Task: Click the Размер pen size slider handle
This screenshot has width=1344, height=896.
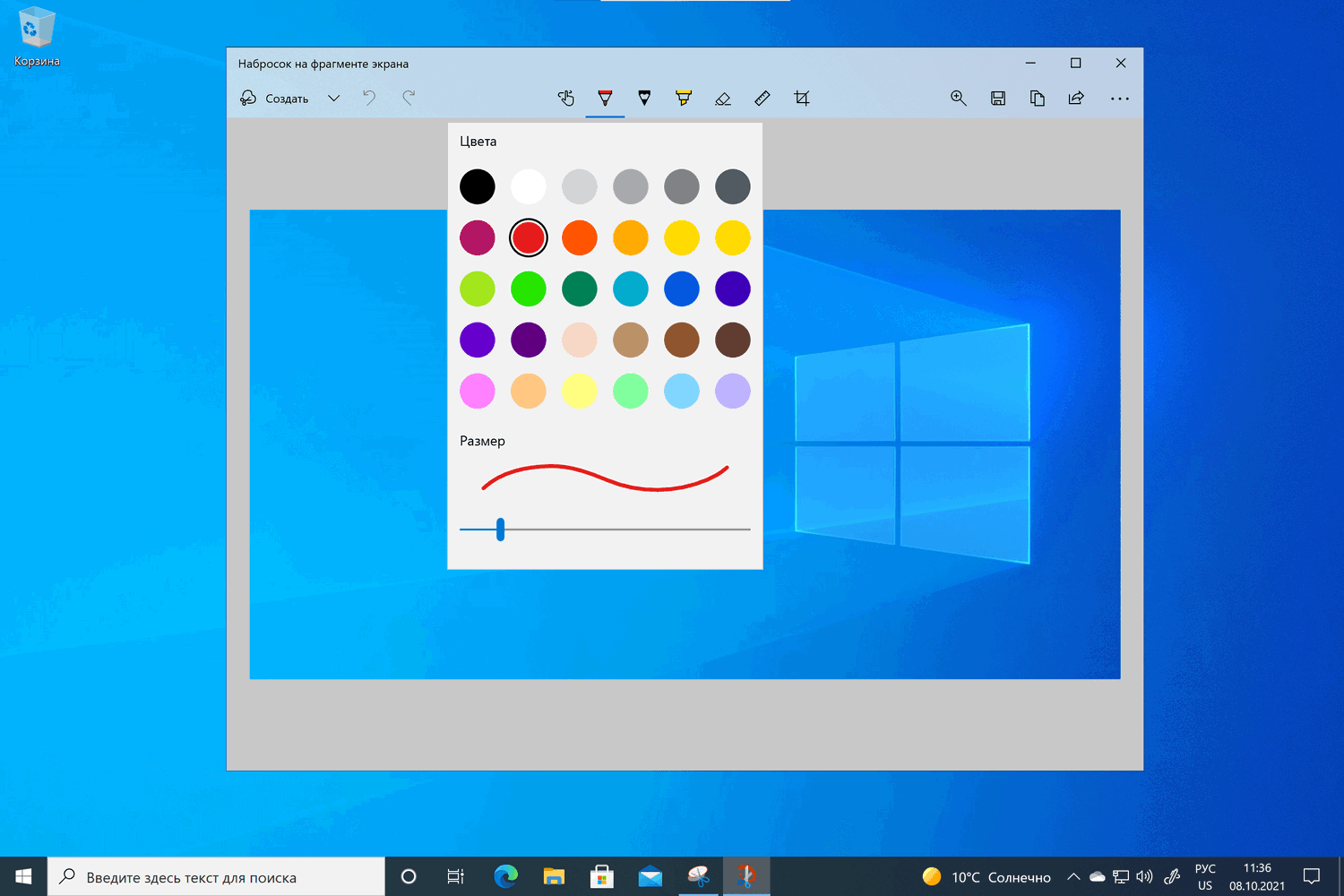Action: (x=501, y=530)
